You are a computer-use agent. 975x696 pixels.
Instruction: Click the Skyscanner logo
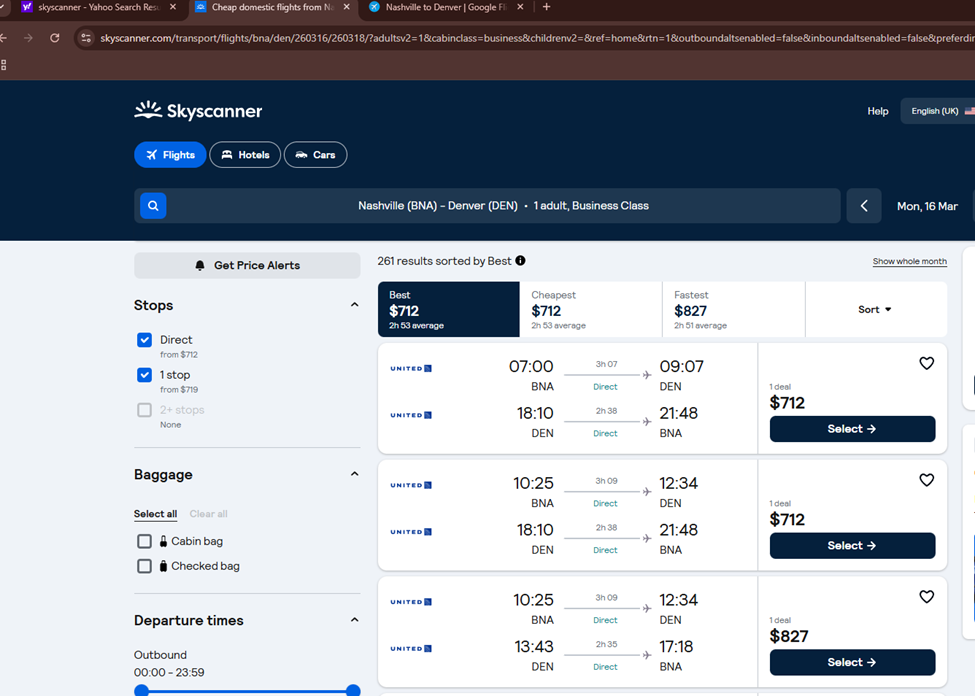point(198,111)
